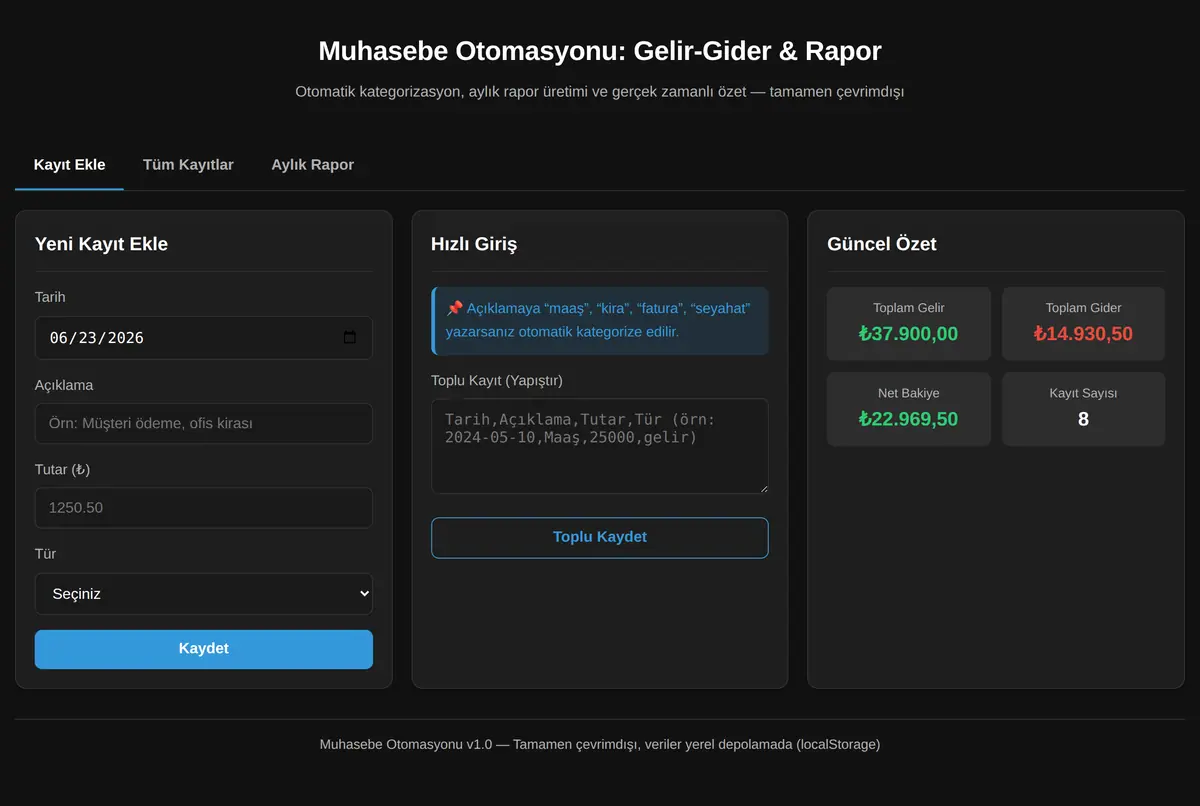Viewport: 1200px width, 806px height.
Task: Click the Hızlı Giriş heading
Action: (474, 244)
